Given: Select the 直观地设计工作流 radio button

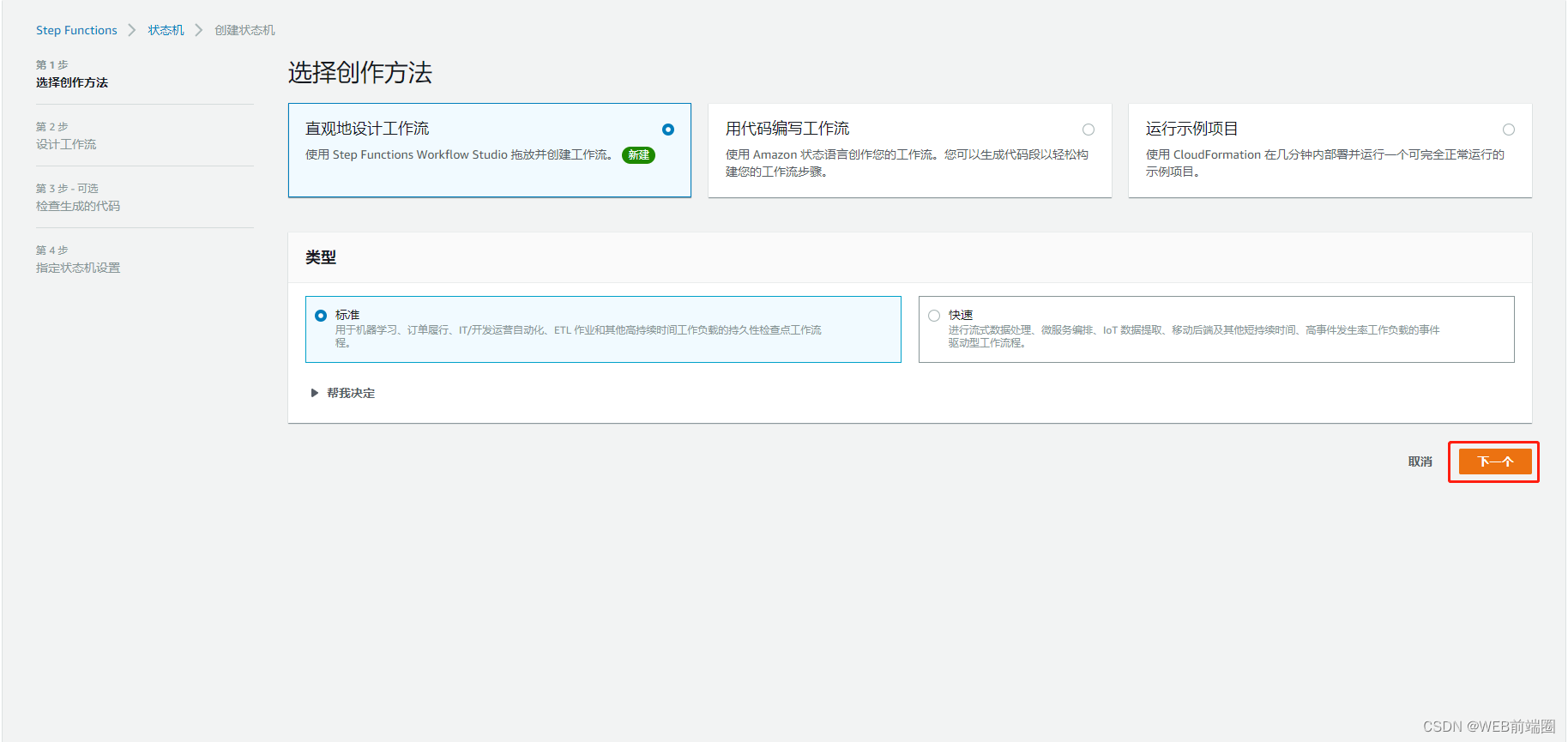Looking at the screenshot, I should click(x=668, y=130).
